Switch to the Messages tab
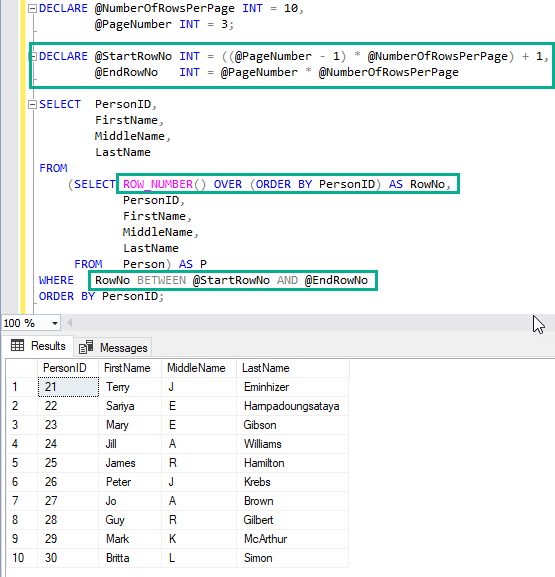555x577 pixels. (113, 347)
